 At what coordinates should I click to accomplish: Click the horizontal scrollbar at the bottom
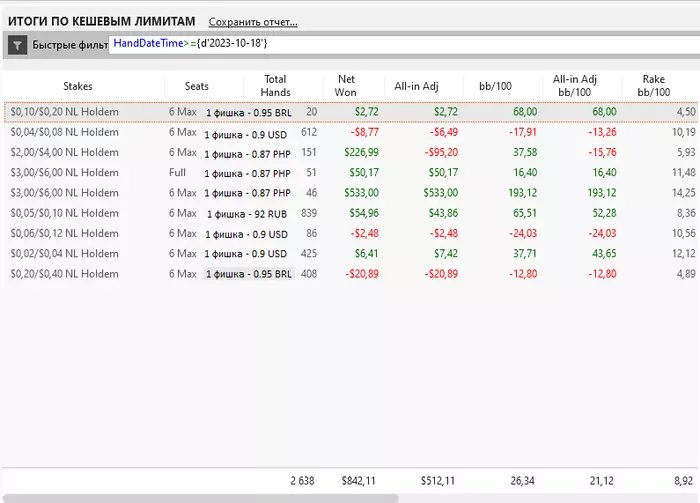point(200,498)
